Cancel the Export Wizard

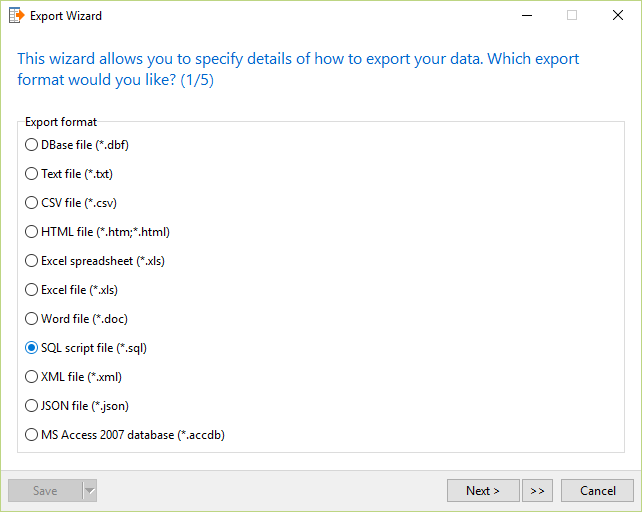[x=597, y=491]
